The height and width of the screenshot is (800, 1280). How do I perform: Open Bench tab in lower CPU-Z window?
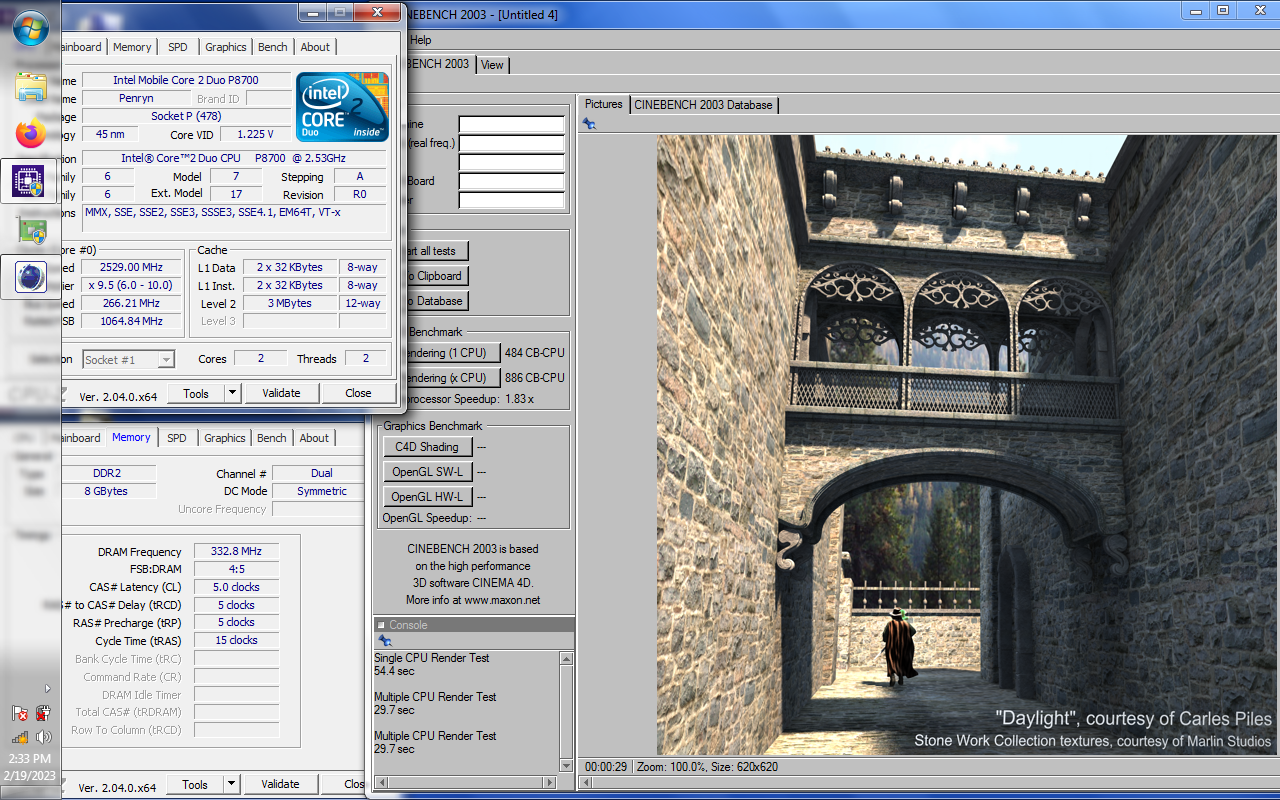pyautogui.click(x=272, y=438)
